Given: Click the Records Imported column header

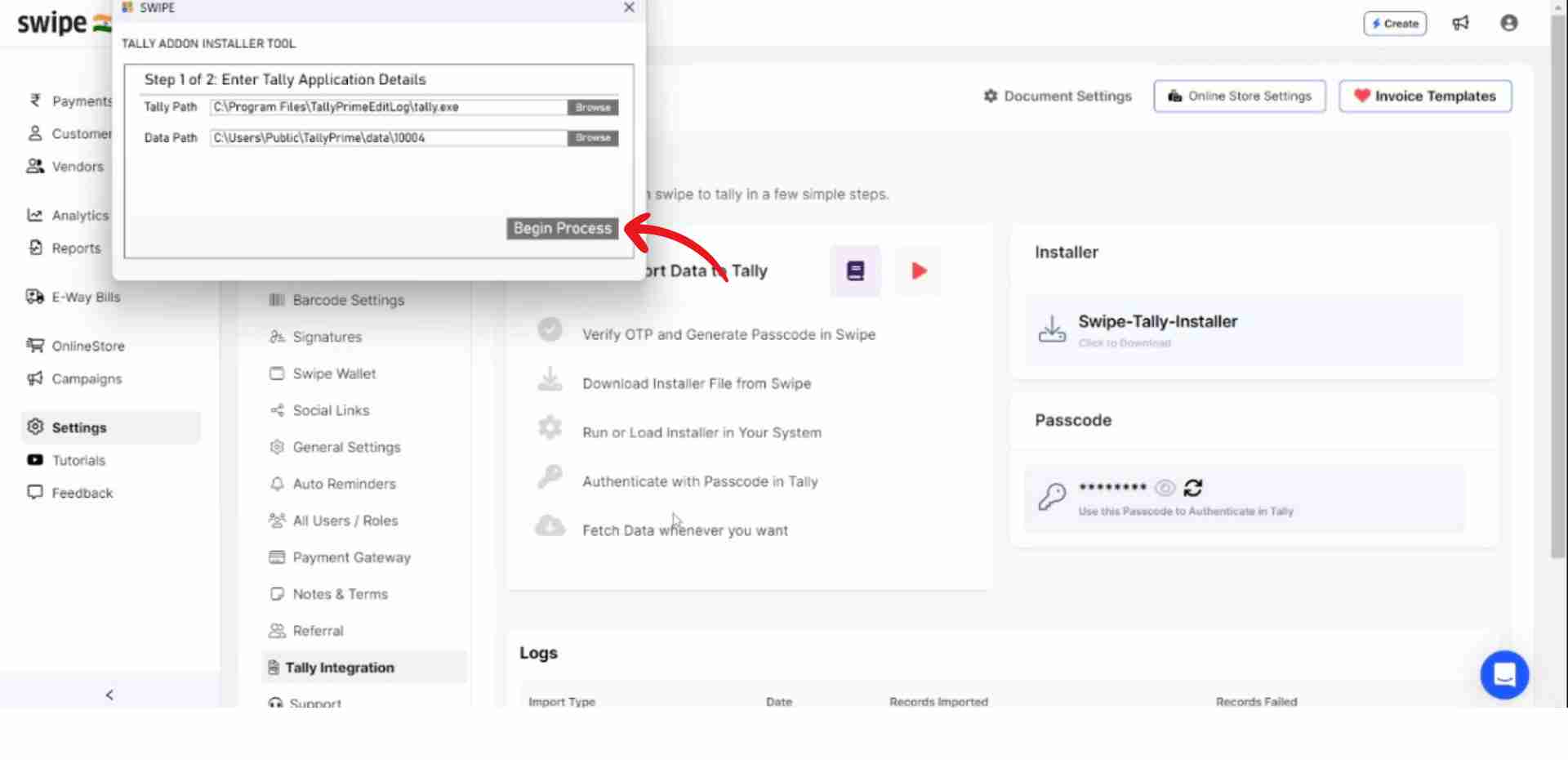Looking at the screenshot, I should pos(938,701).
